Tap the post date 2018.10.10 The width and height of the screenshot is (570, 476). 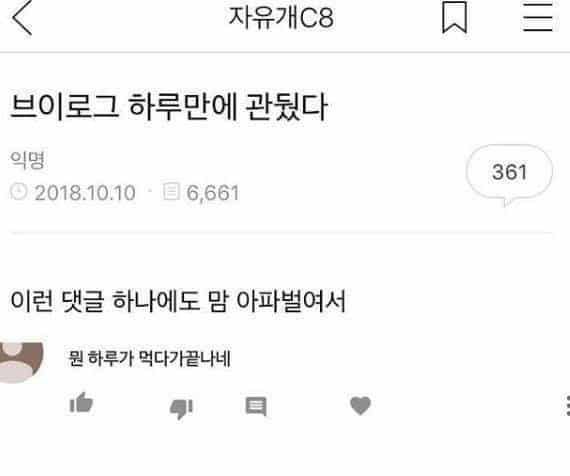click(85, 192)
